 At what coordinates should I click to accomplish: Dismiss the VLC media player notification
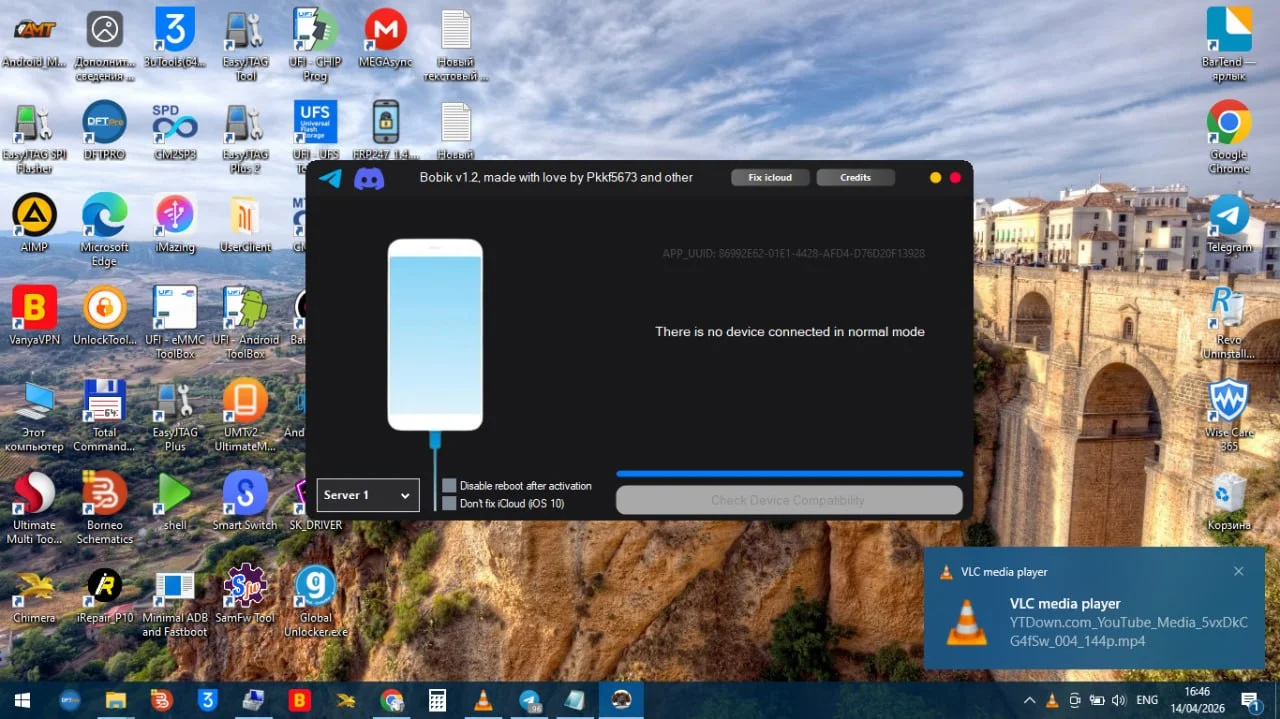(1238, 571)
